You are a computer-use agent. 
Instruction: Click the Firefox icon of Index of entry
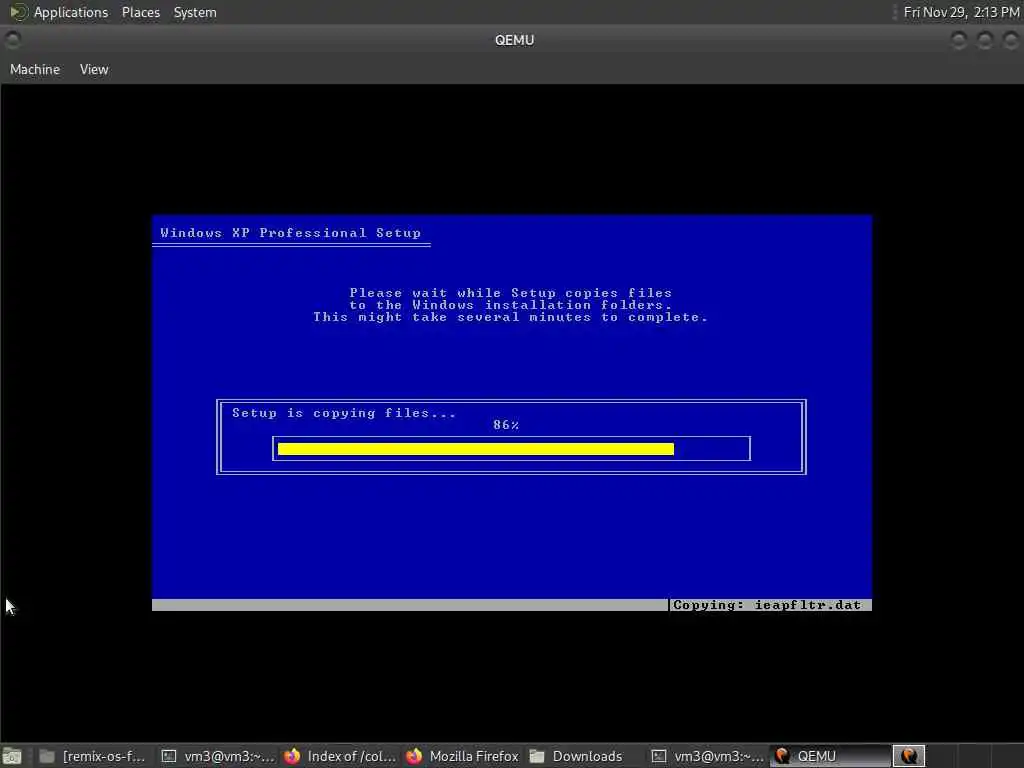click(x=292, y=756)
